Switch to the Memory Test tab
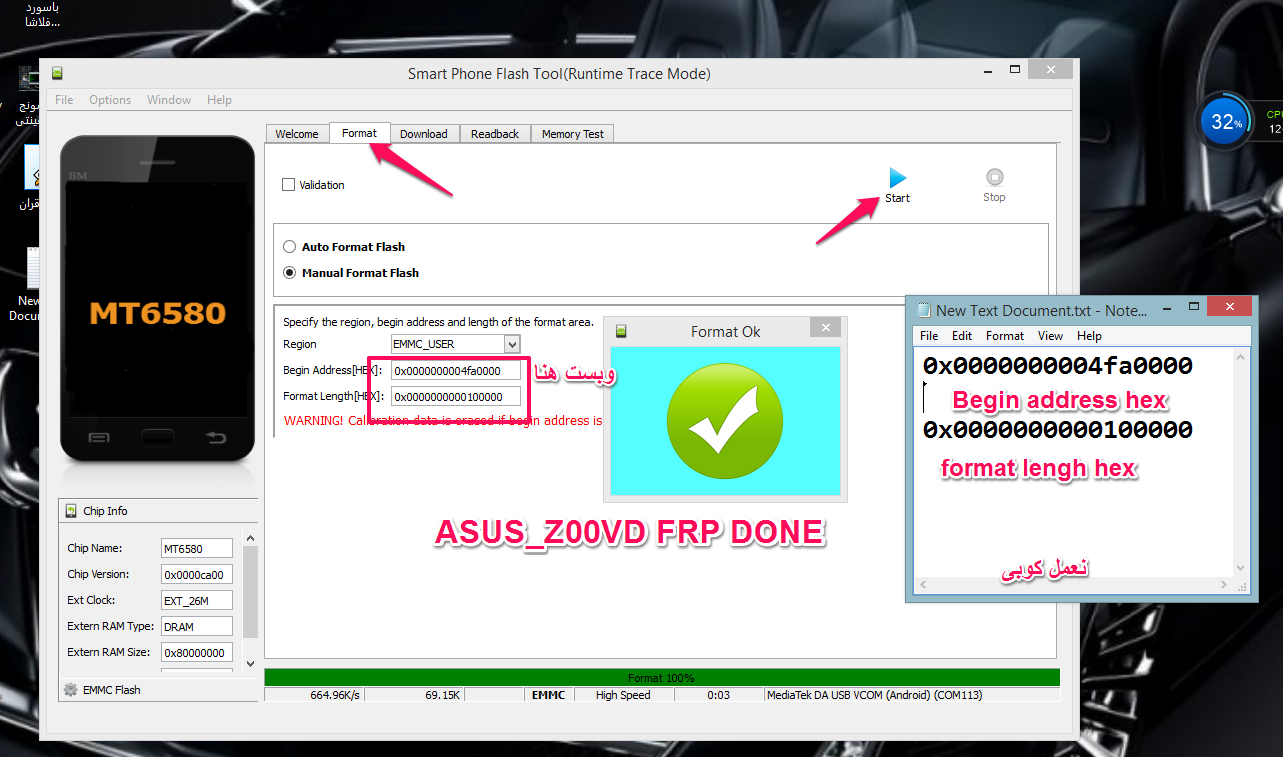Image resolution: width=1283 pixels, height=757 pixels. [x=573, y=134]
